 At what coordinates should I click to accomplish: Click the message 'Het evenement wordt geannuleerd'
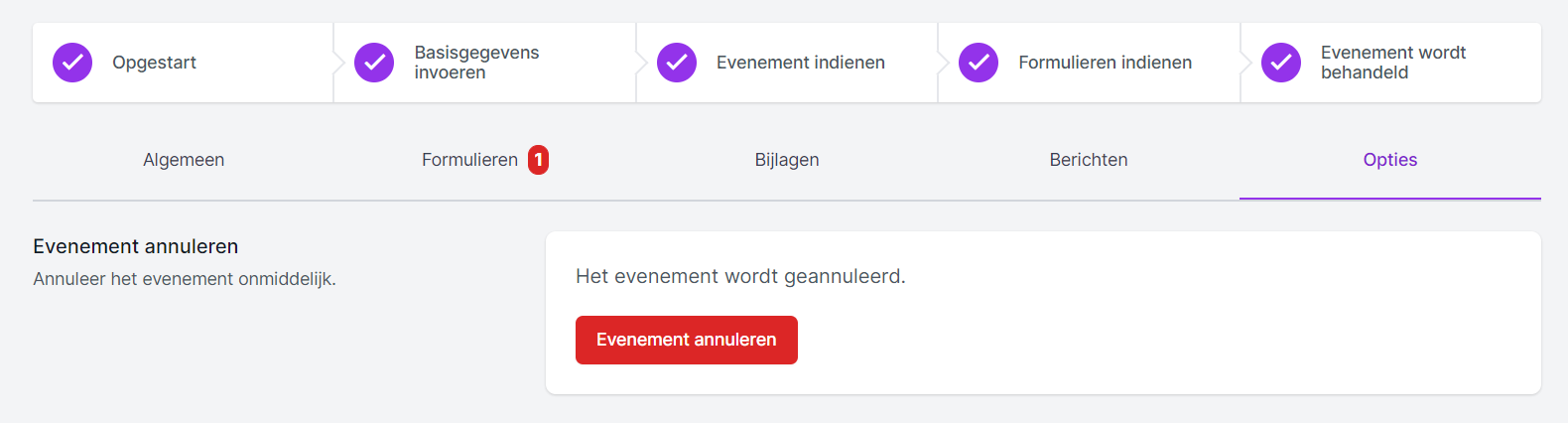point(740,276)
